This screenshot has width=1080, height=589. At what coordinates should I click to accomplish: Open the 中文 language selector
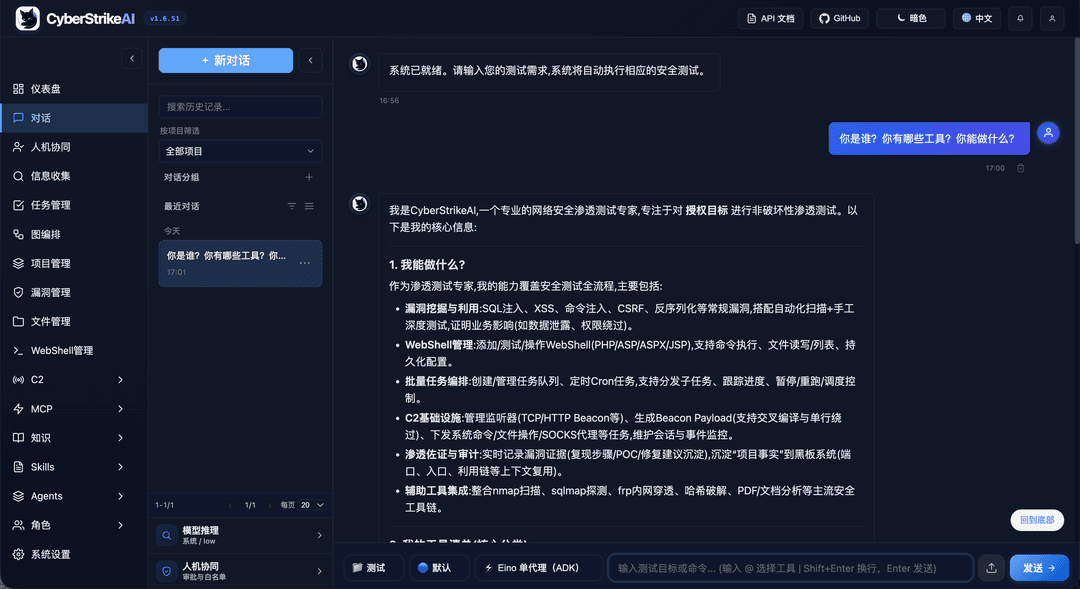click(977, 19)
